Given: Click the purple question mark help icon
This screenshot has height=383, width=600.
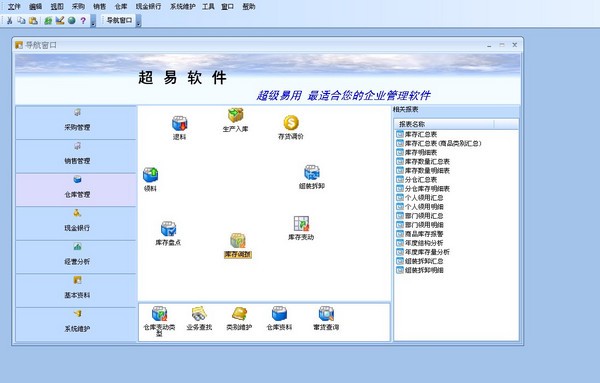Looking at the screenshot, I should click(x=83, y=20).
